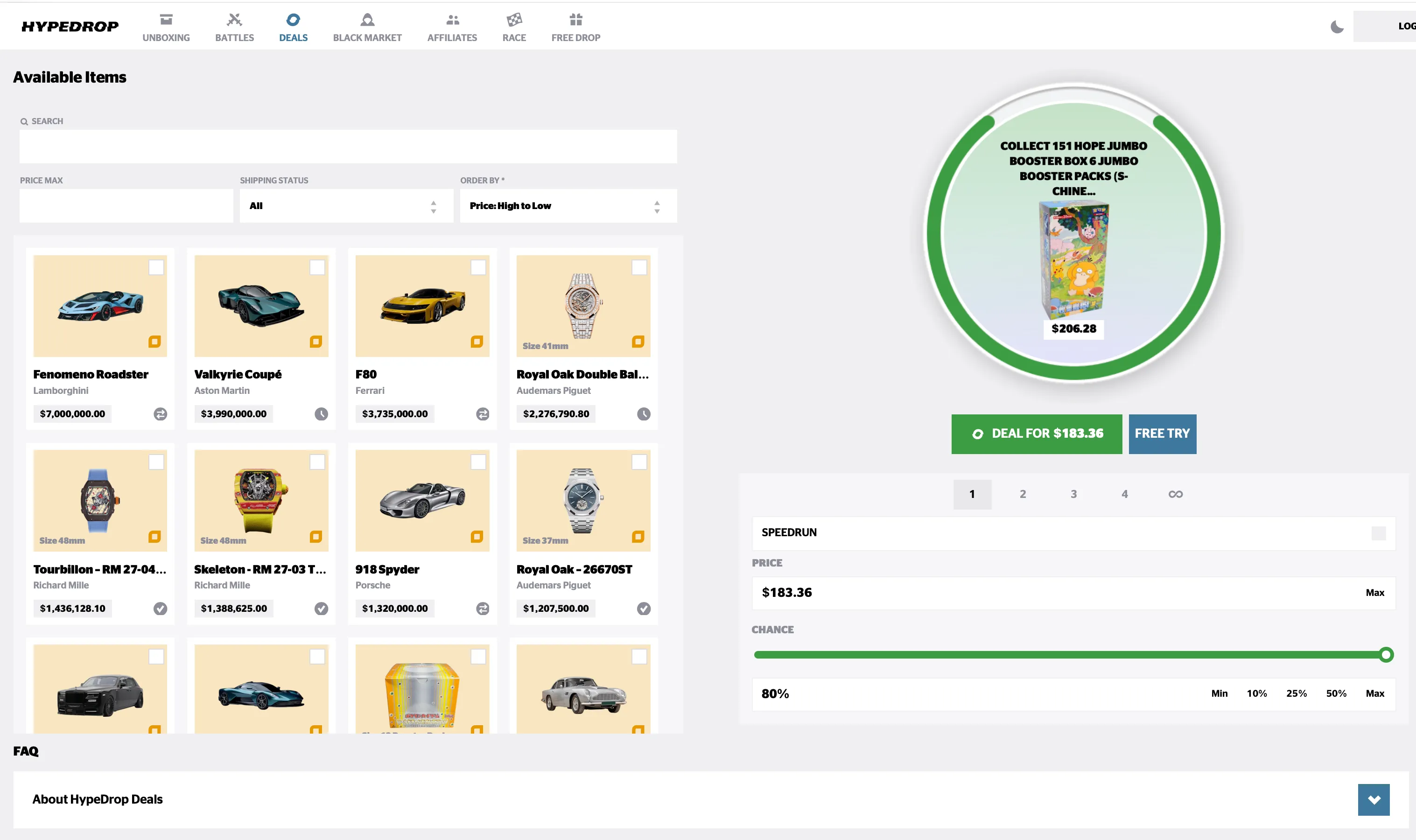Click the swap icon on F80 card
This screenshot has height=840, width=1416.
click(483, 414)
